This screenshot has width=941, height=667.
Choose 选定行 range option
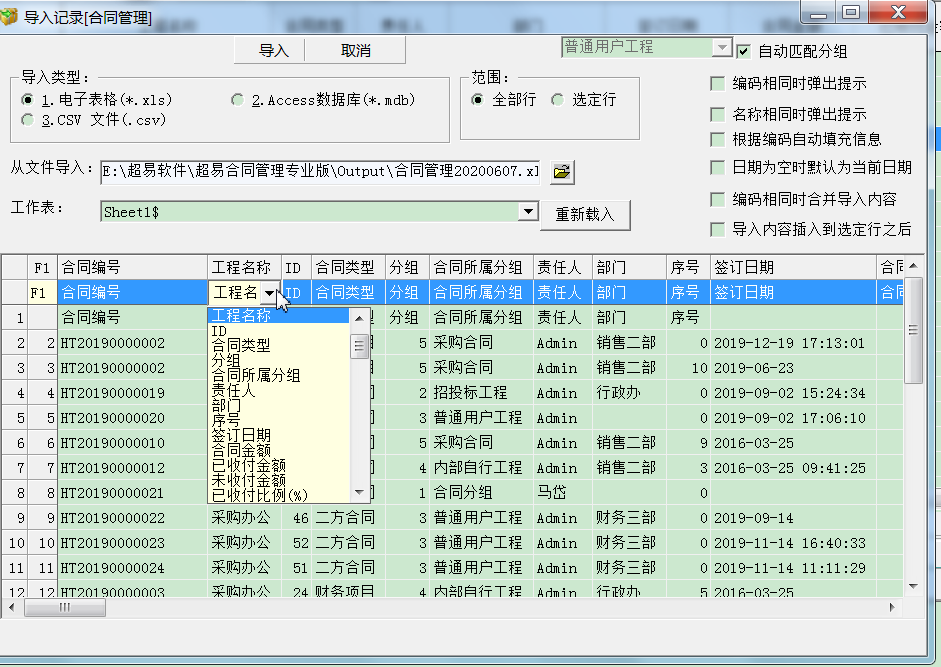558,100
